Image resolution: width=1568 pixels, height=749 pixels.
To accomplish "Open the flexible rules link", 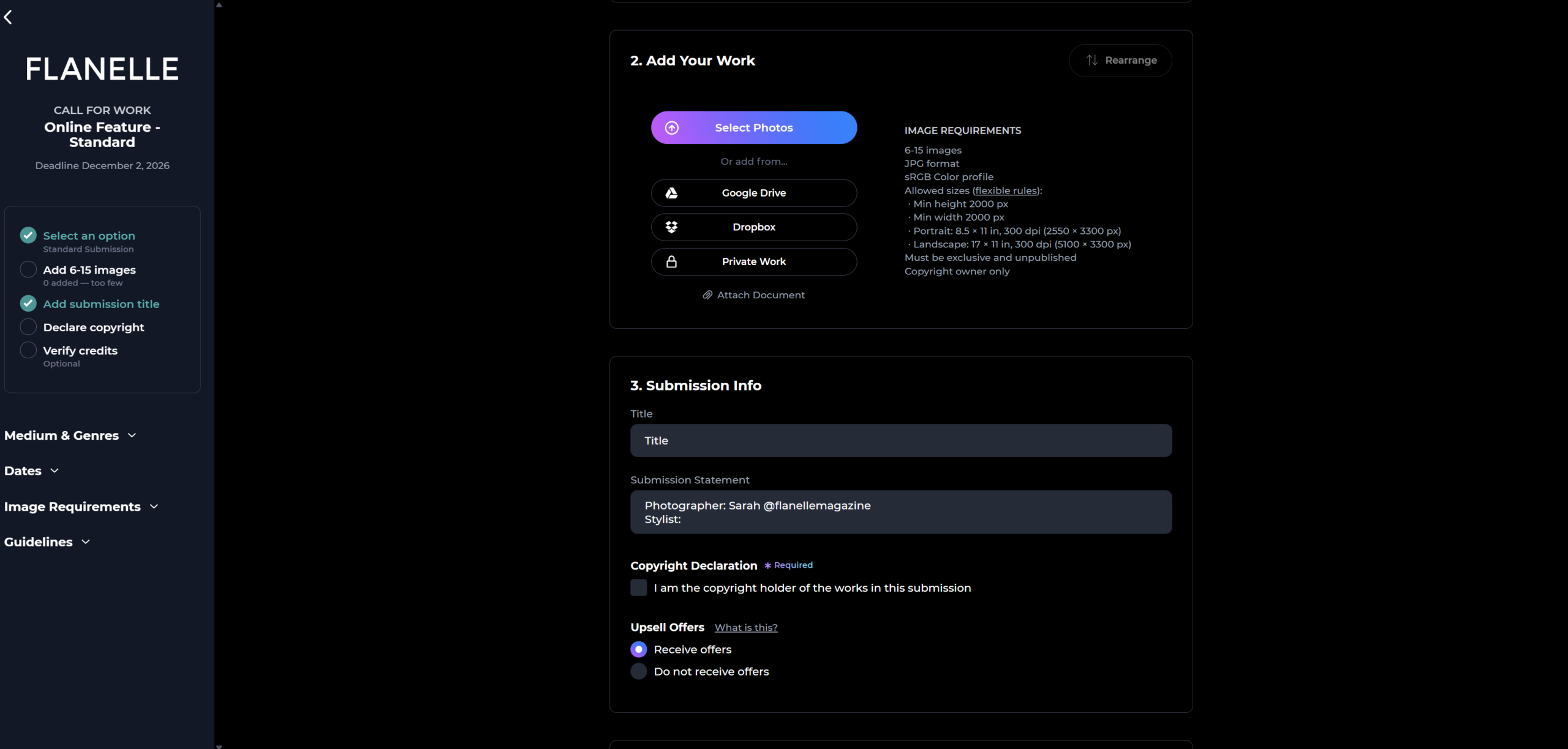I will 1006,190.
